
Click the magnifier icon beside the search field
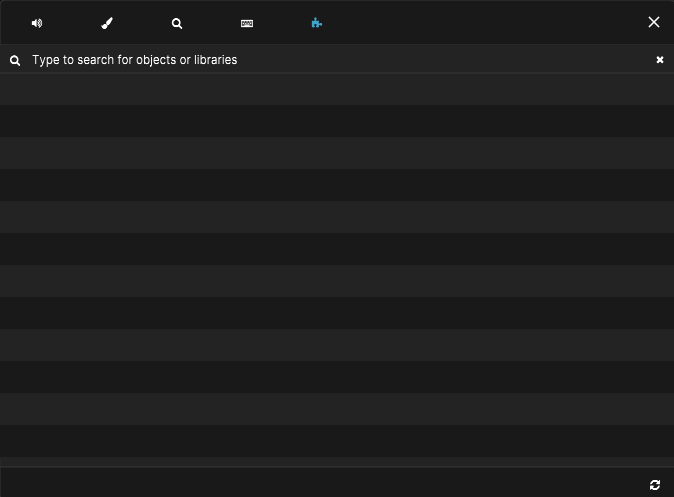click(x=15, y=61)
